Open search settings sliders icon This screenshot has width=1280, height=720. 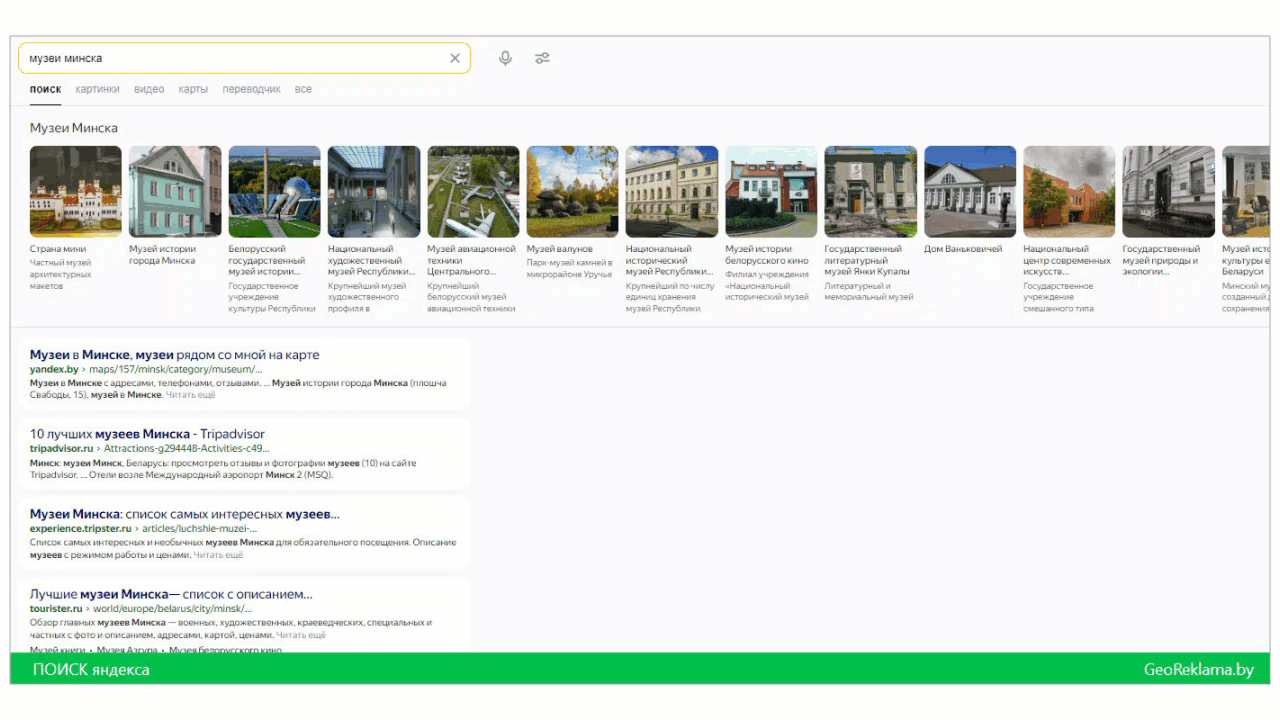click(542, 58)
